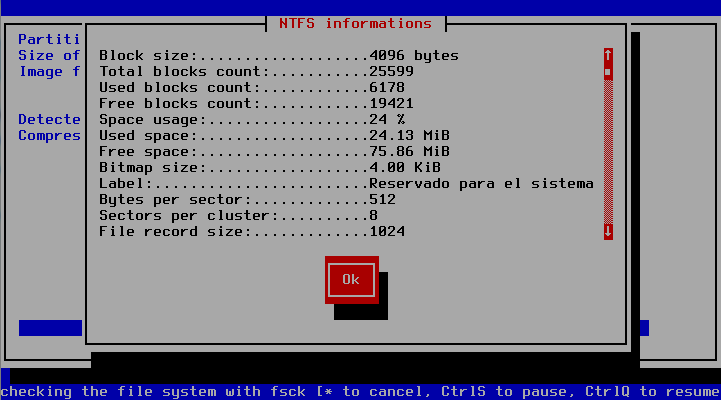Click the Free blocks count entry
Screen dimensions: 721x400
pyautogui.click(x=256, y=104)
